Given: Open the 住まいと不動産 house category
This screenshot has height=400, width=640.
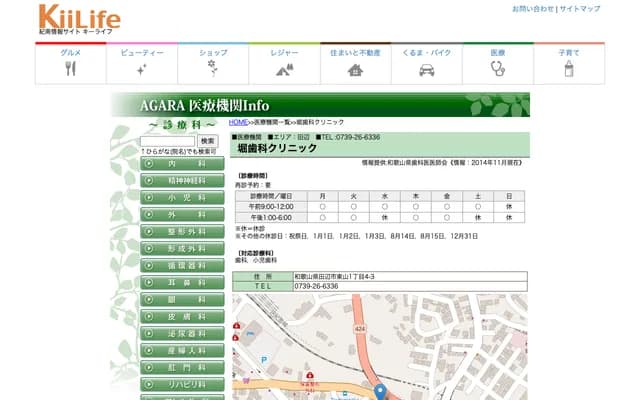Looking at the screenshot, I should tap(356, 63).
